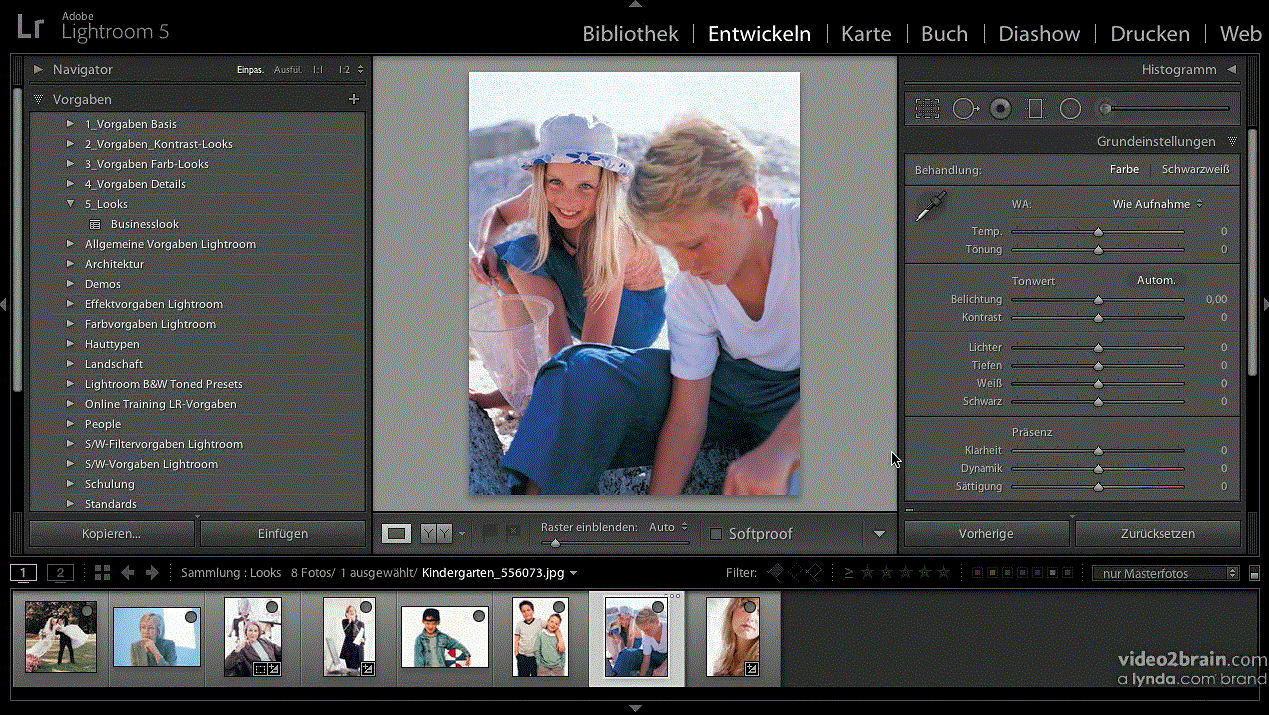The width and height of the screenshot is (1269, 715).
Task: Open the Raster einblenden 'Auto' dropdown
Action: [669, 527]
